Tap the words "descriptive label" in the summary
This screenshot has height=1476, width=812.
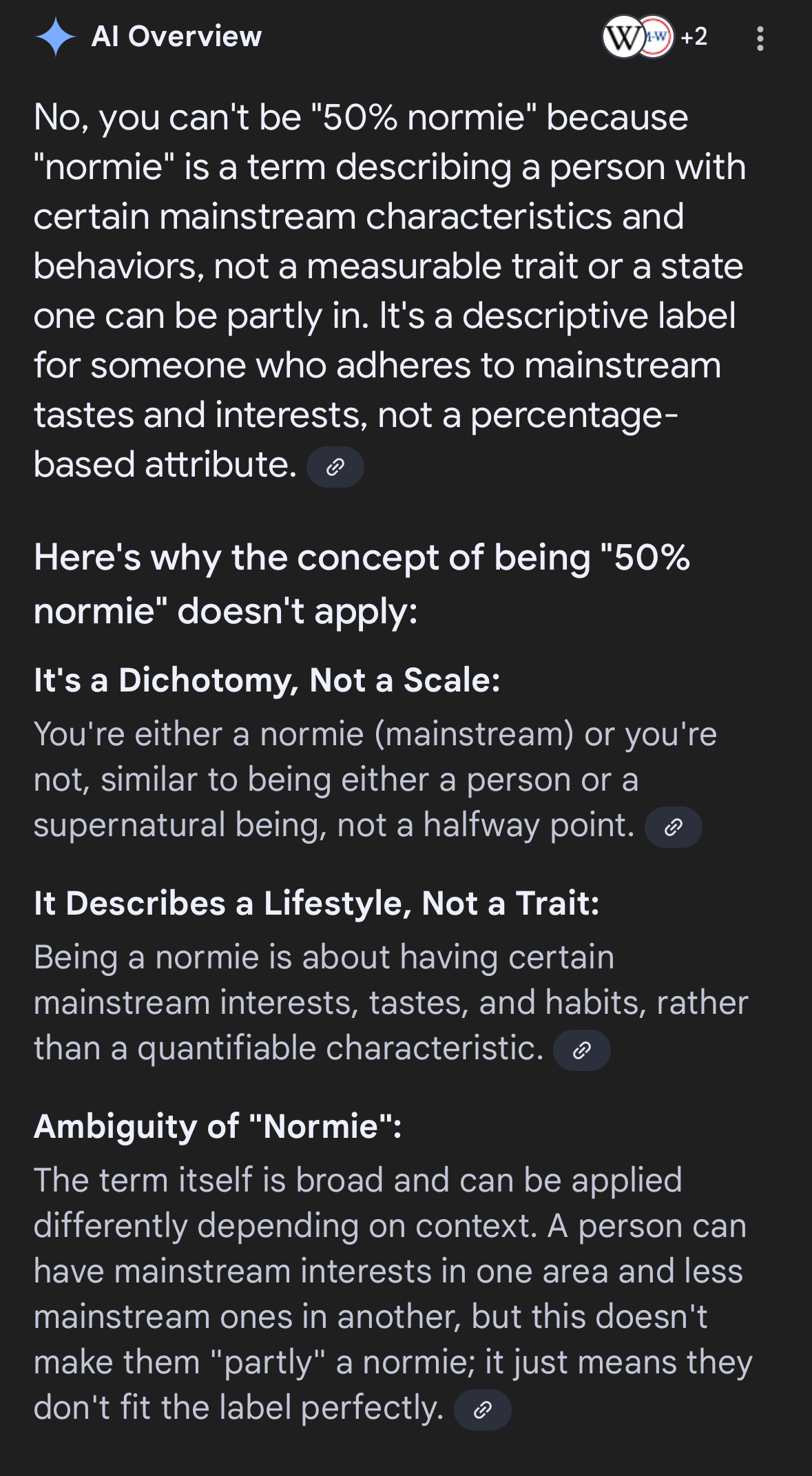pyautogui.click(x=598, y=316)
